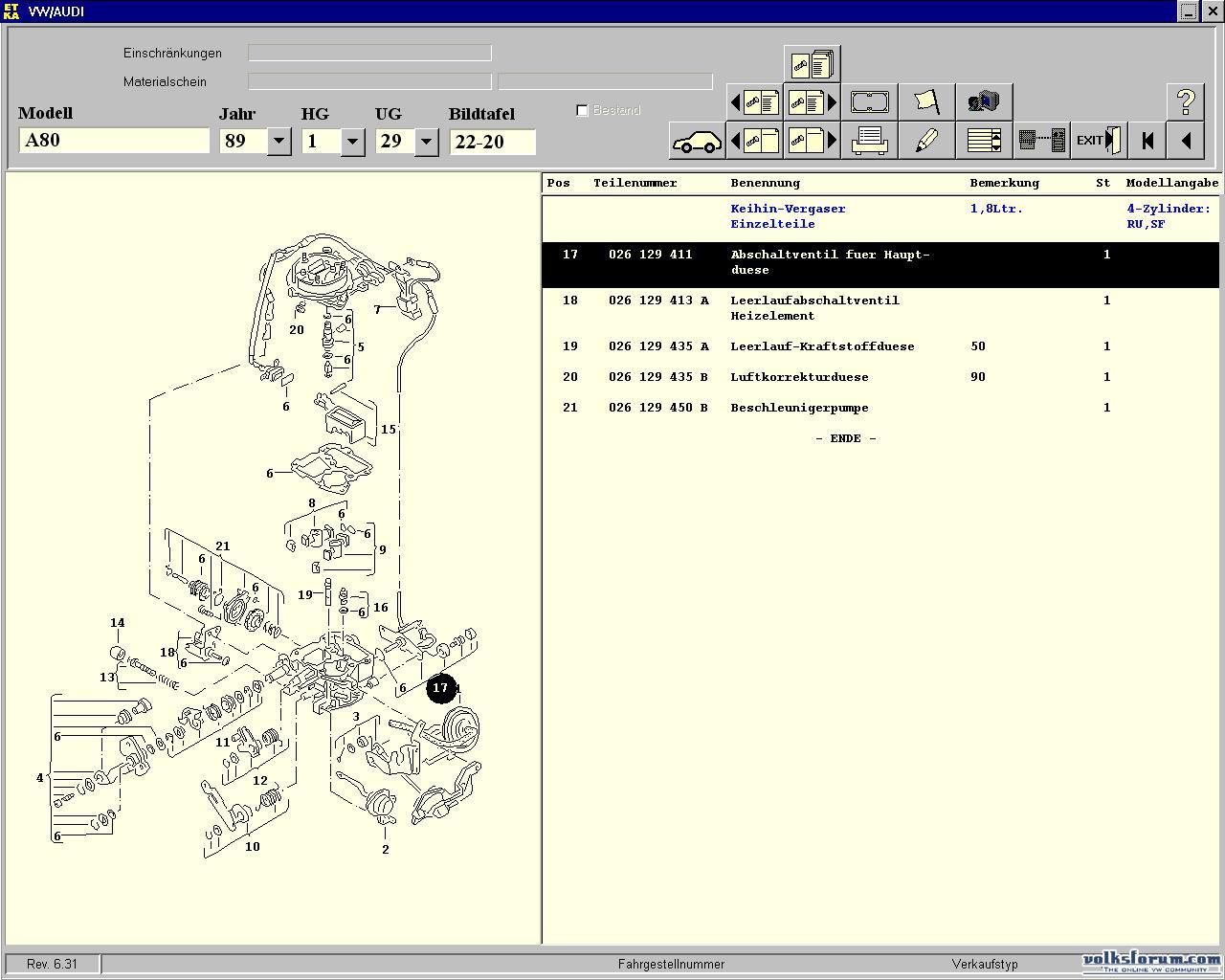1225x980 pixels.
Task: Click the Bemerkung column header
Action: click(x=1004, y=183)
